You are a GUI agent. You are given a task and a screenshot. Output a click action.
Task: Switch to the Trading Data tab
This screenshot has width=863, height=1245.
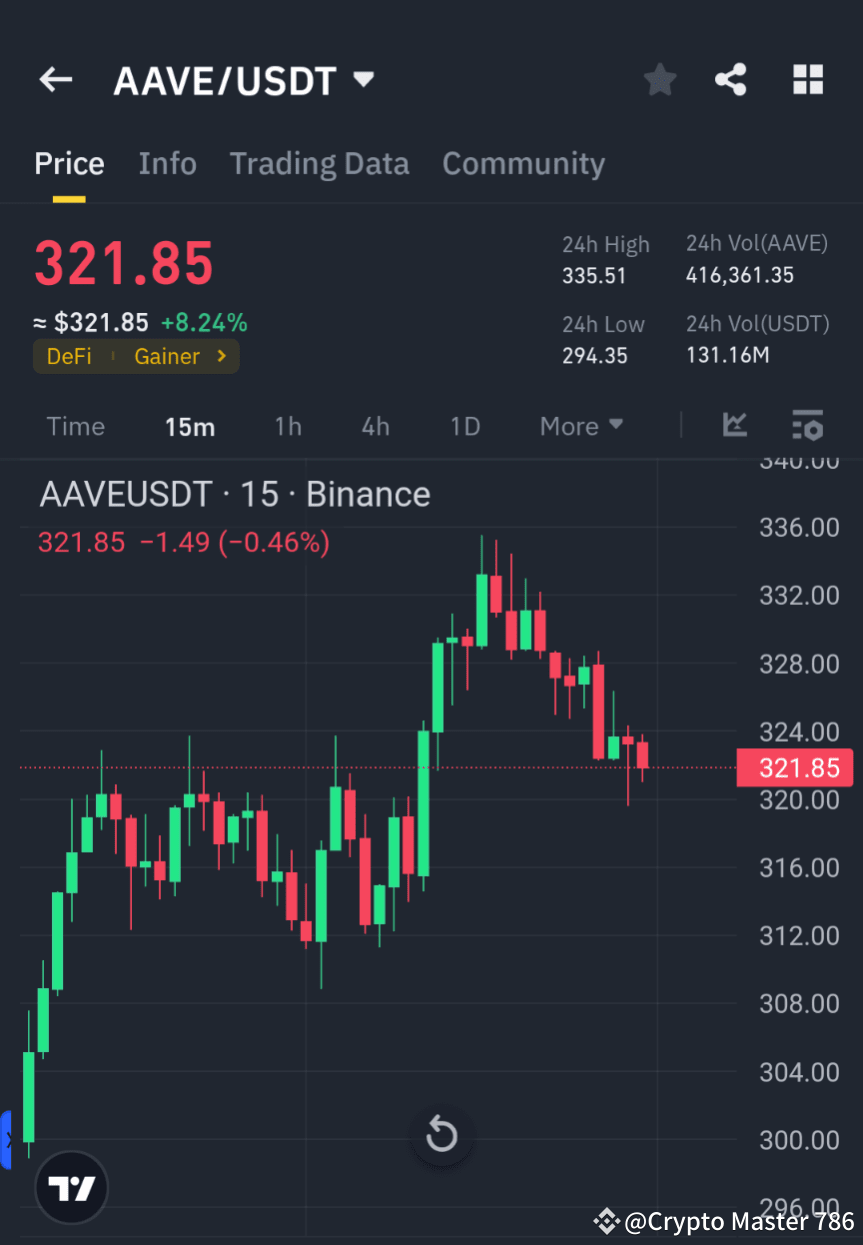(319, 163)
